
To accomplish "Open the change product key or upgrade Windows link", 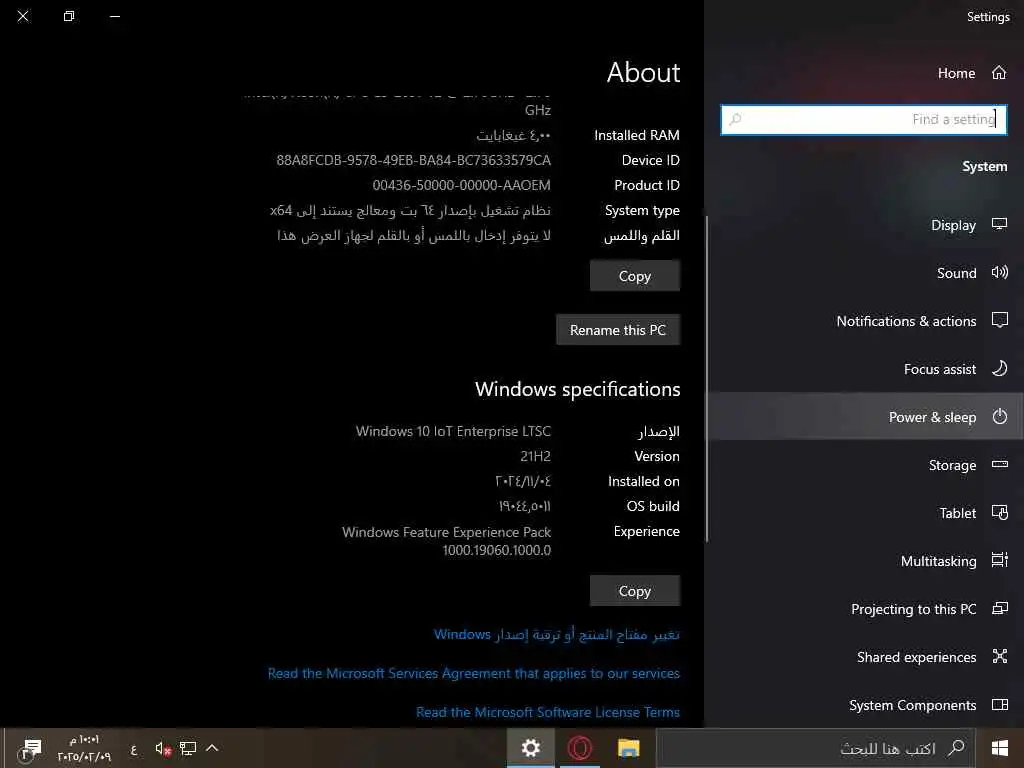I will 556,634.
